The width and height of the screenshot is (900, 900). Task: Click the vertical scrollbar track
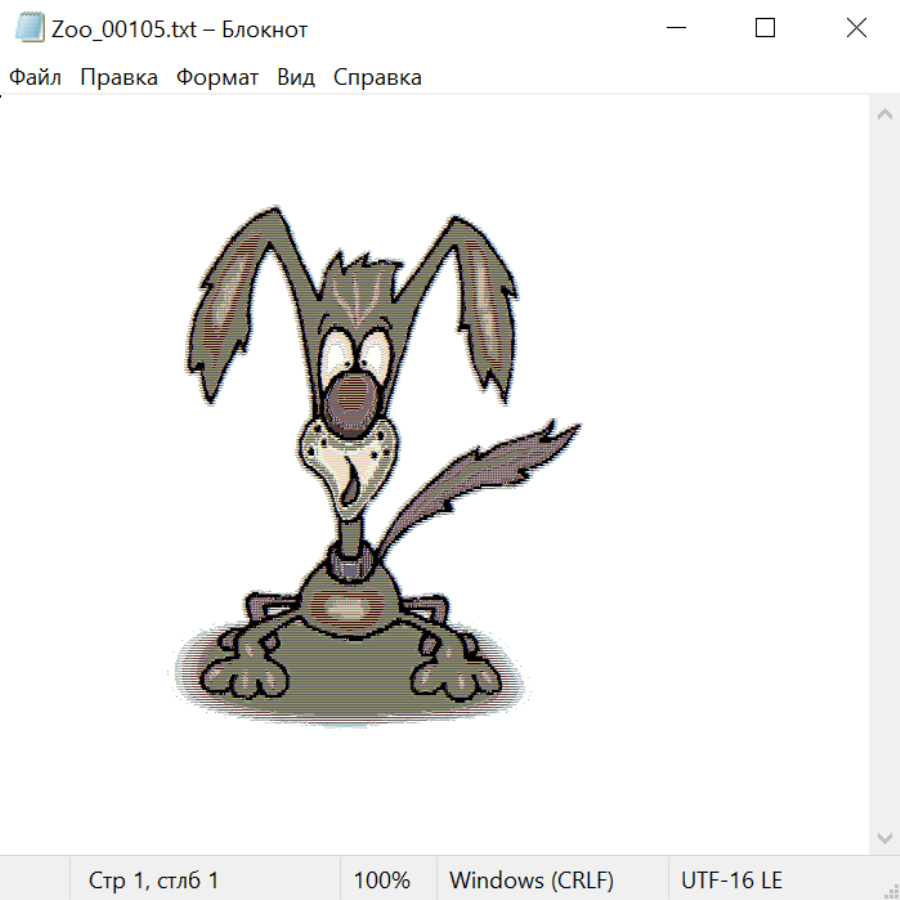[x=884, y=475]
